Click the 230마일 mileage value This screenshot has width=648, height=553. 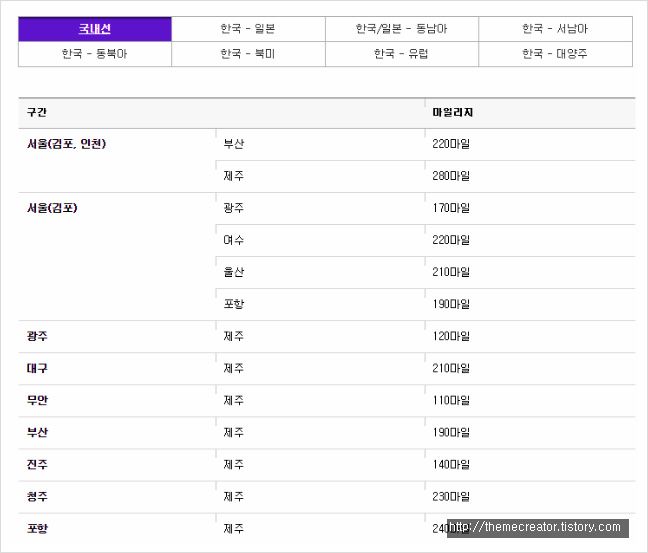coord(451,496)
